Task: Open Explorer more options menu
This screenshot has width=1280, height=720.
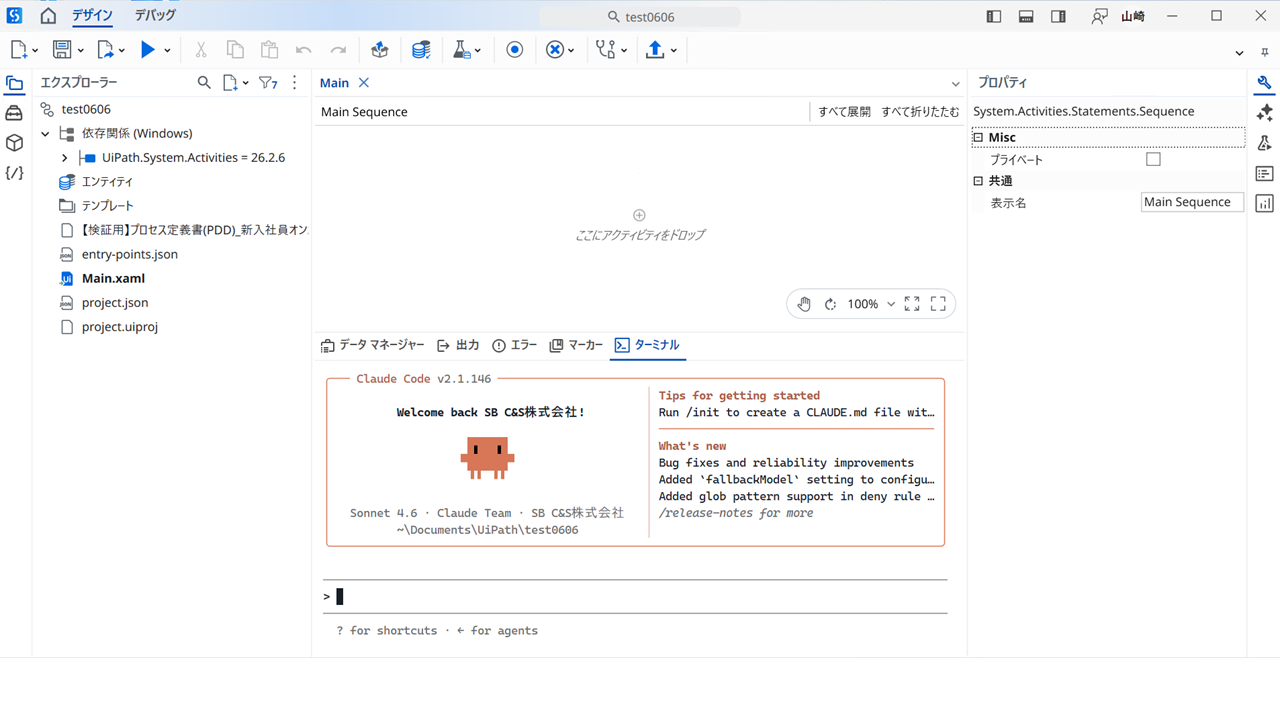Action: click(x=294, y=83)
